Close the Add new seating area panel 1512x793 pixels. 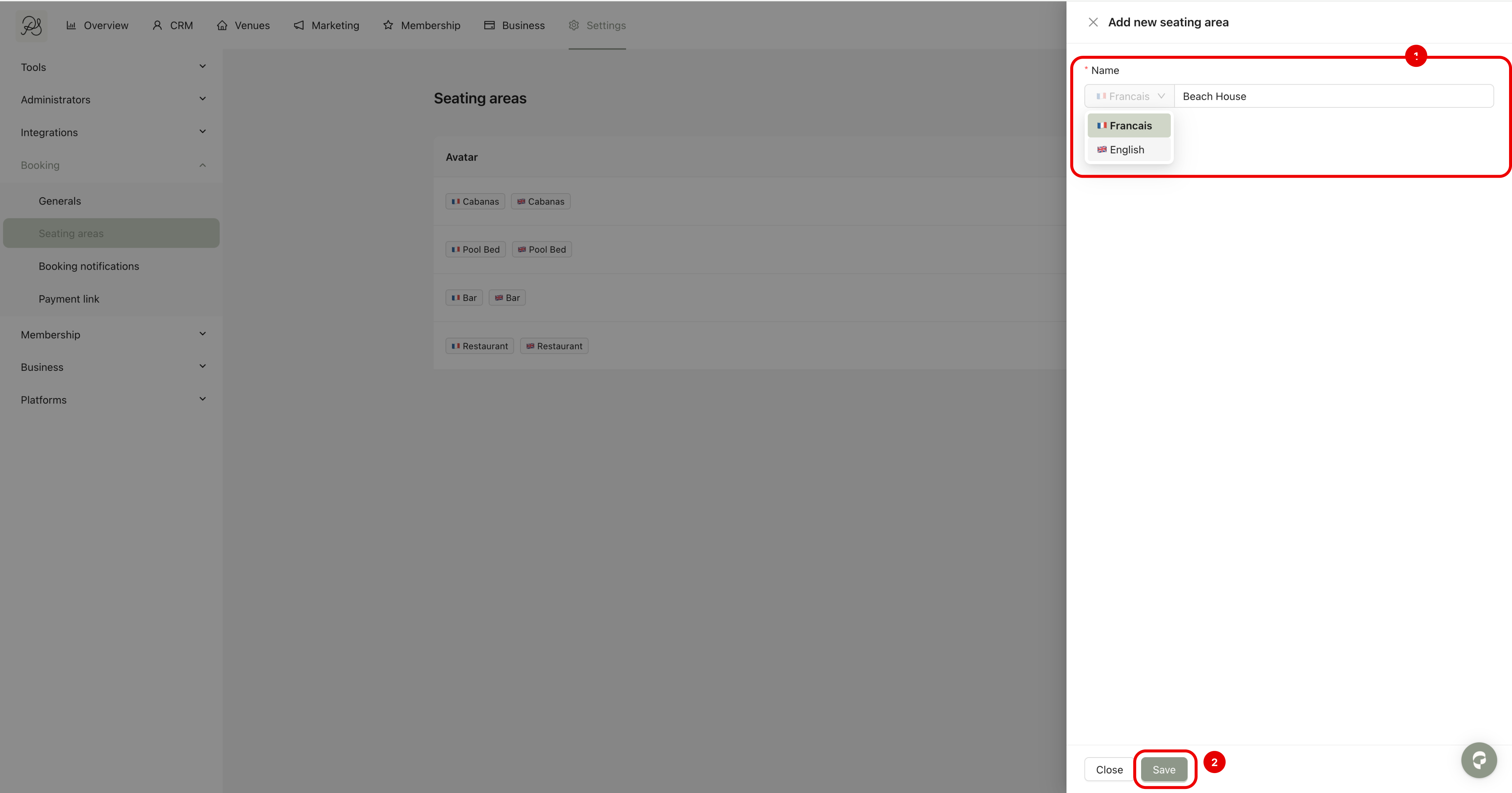click(x=1093, y=22)
